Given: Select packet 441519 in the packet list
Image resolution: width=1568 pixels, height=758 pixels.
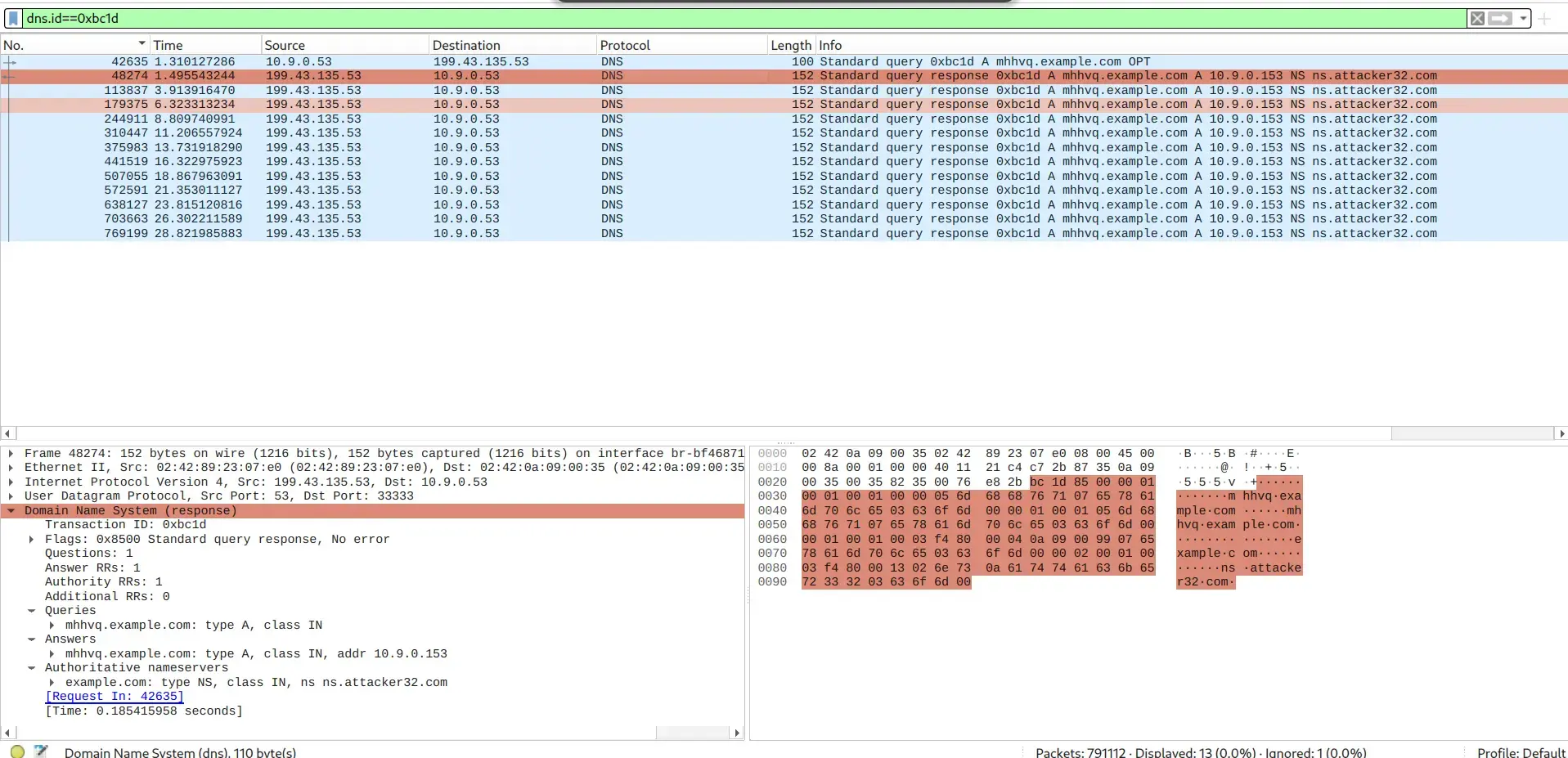Looking at the screenshot, I should click(x=784, y=162).
